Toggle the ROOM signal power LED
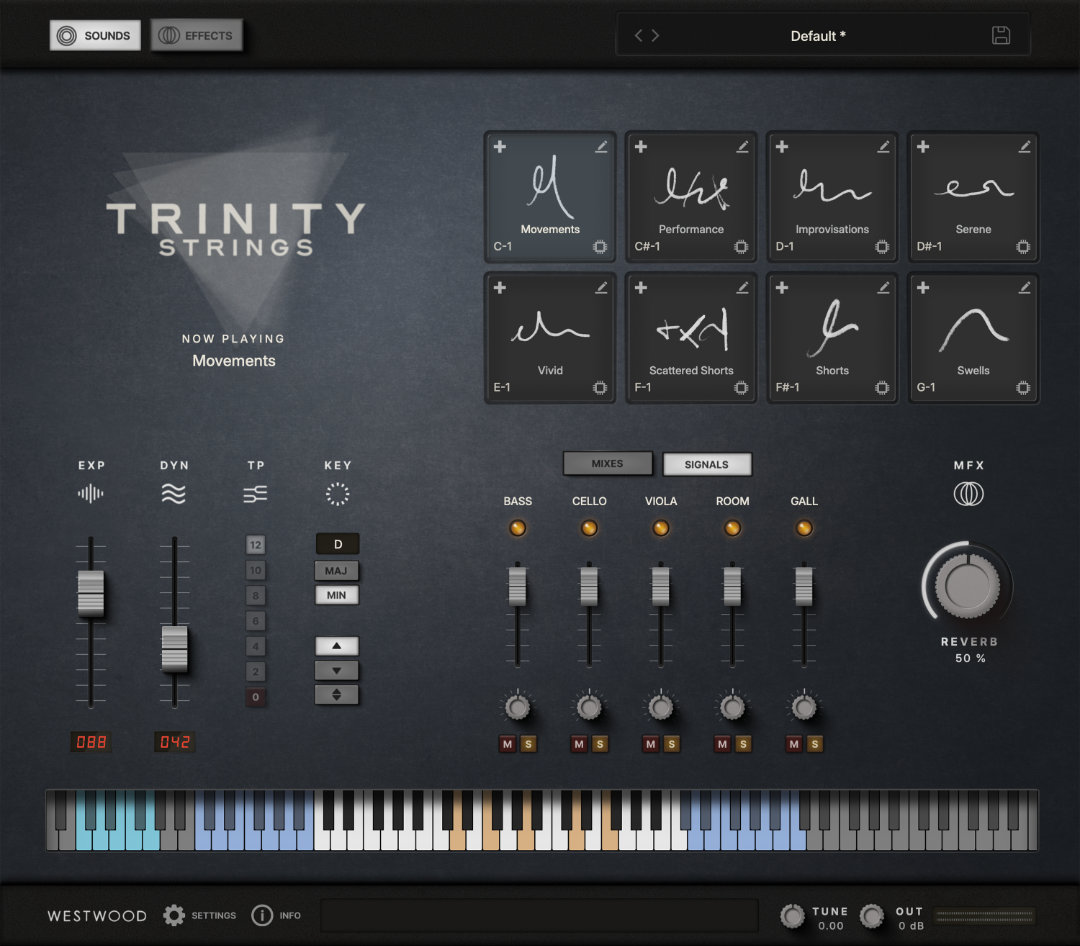 (x=732, y=528)
